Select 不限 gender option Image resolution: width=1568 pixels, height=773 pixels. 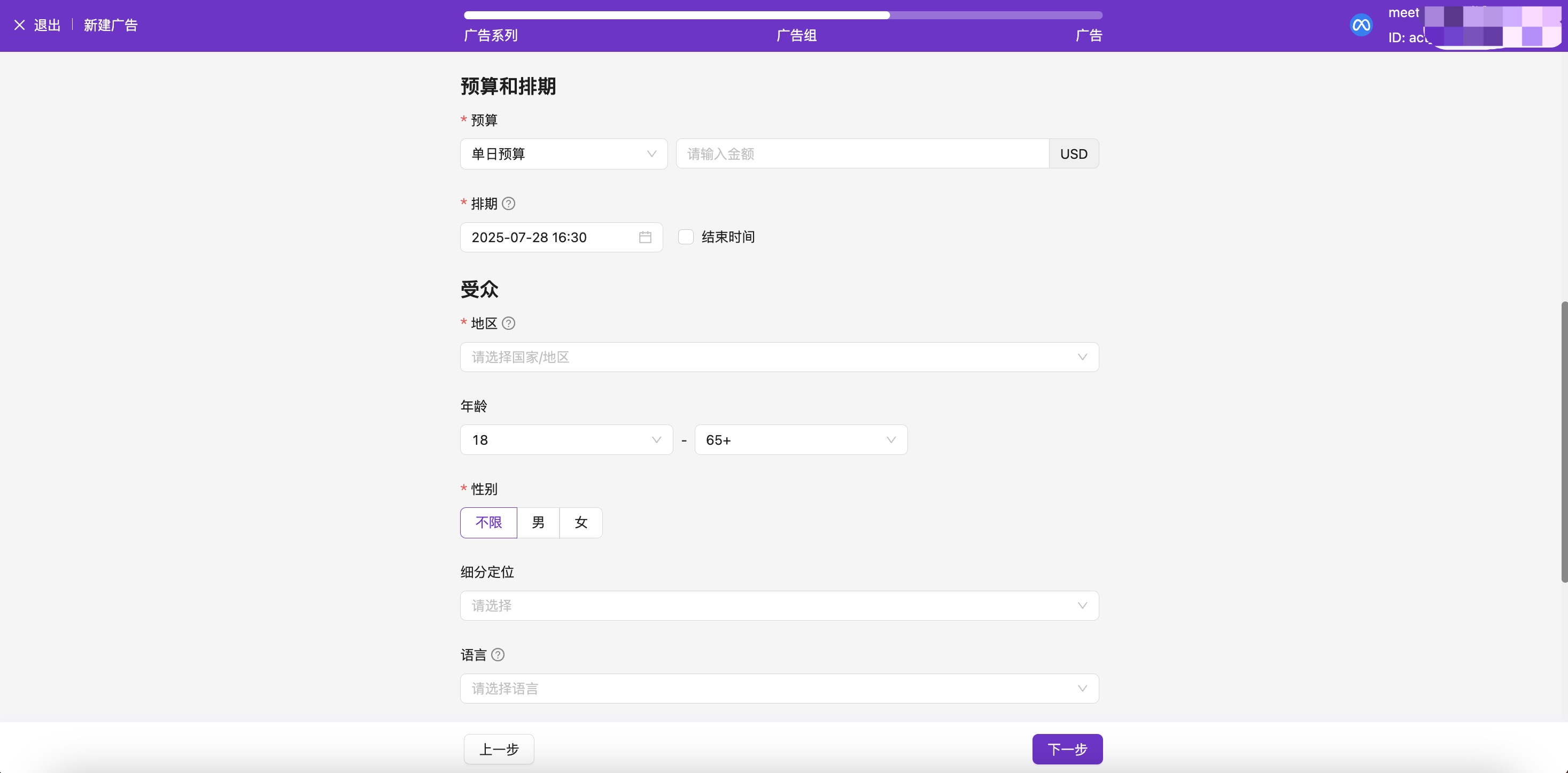coord(489,523)
